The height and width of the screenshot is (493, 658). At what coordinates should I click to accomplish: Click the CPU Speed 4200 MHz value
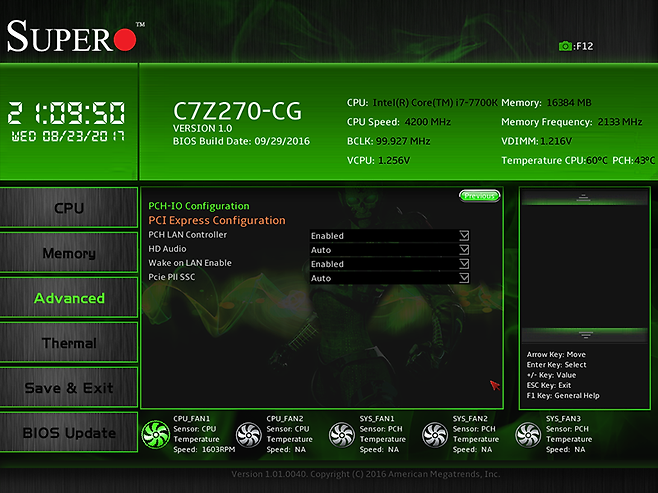pos(428,122)
